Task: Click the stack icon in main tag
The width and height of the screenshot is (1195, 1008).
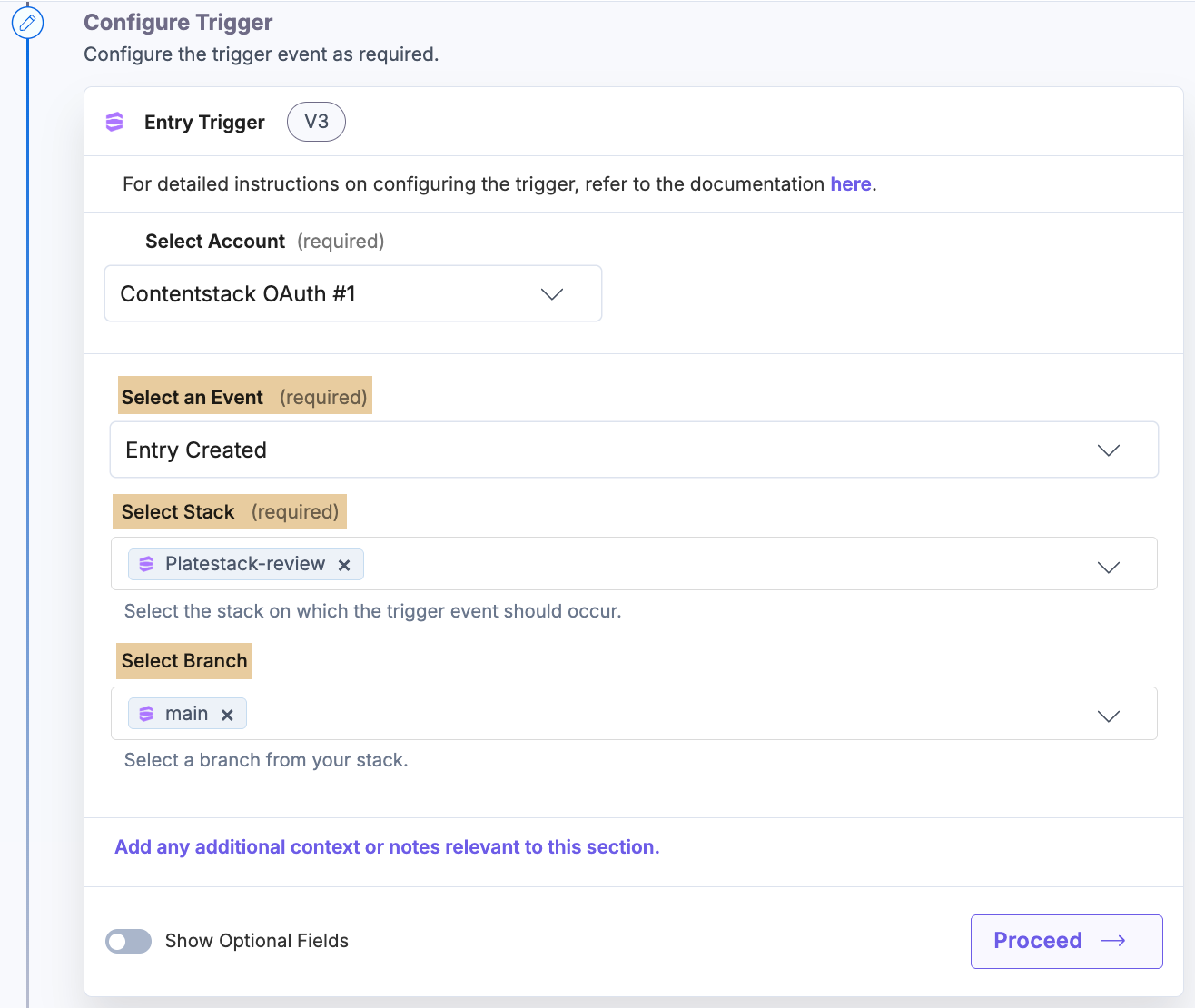Action: [x=146, y=714]
